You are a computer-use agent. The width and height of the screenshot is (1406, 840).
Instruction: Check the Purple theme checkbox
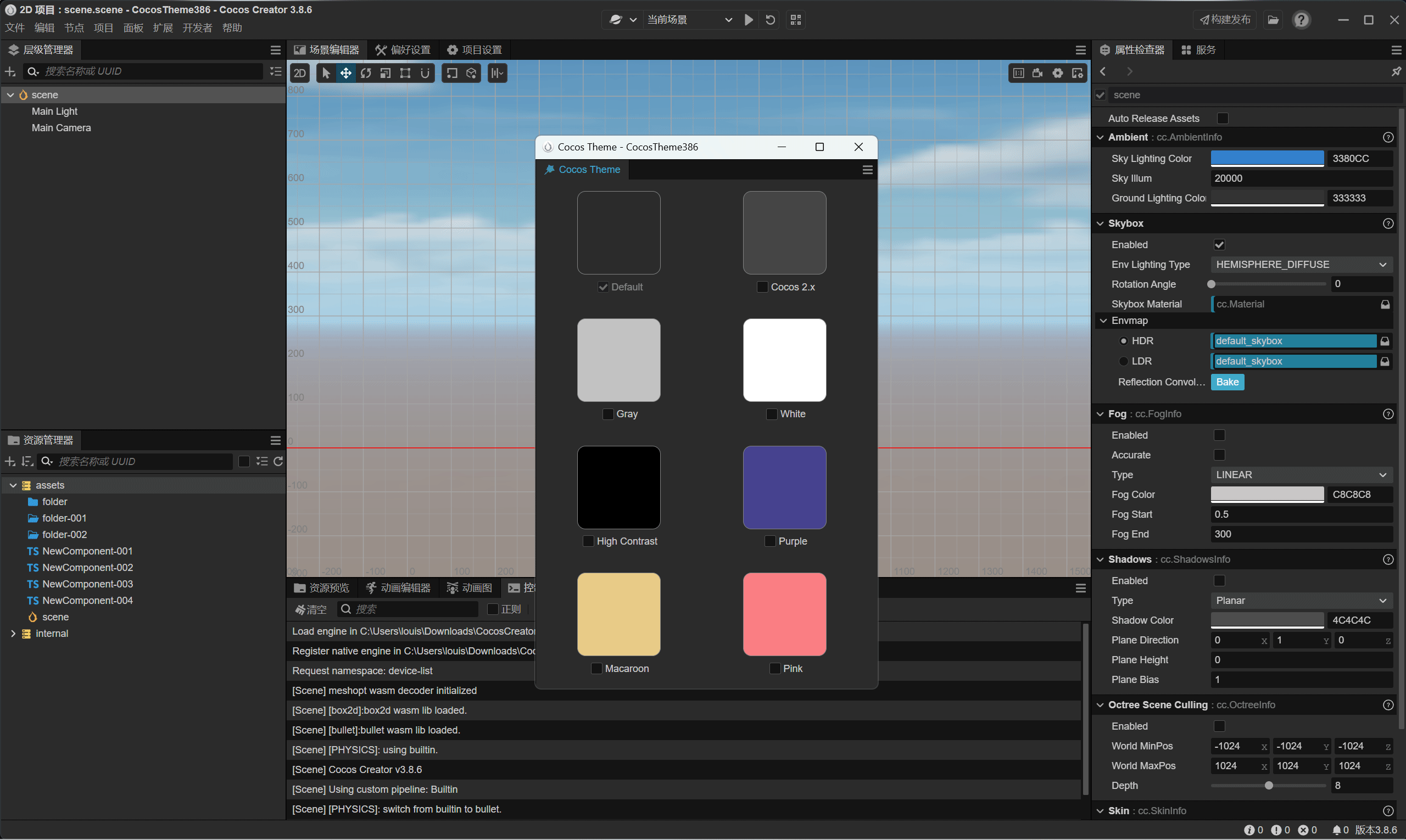[770, 541]
